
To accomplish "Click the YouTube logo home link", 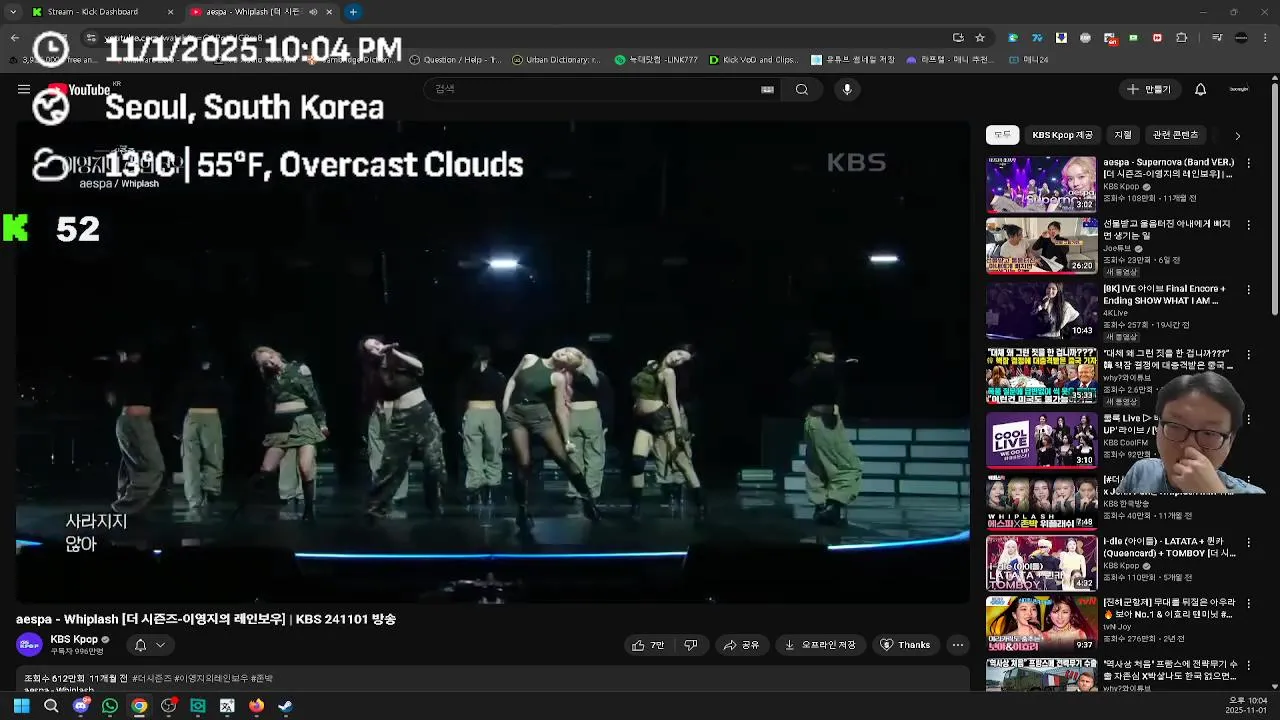I will click(80, 90).
